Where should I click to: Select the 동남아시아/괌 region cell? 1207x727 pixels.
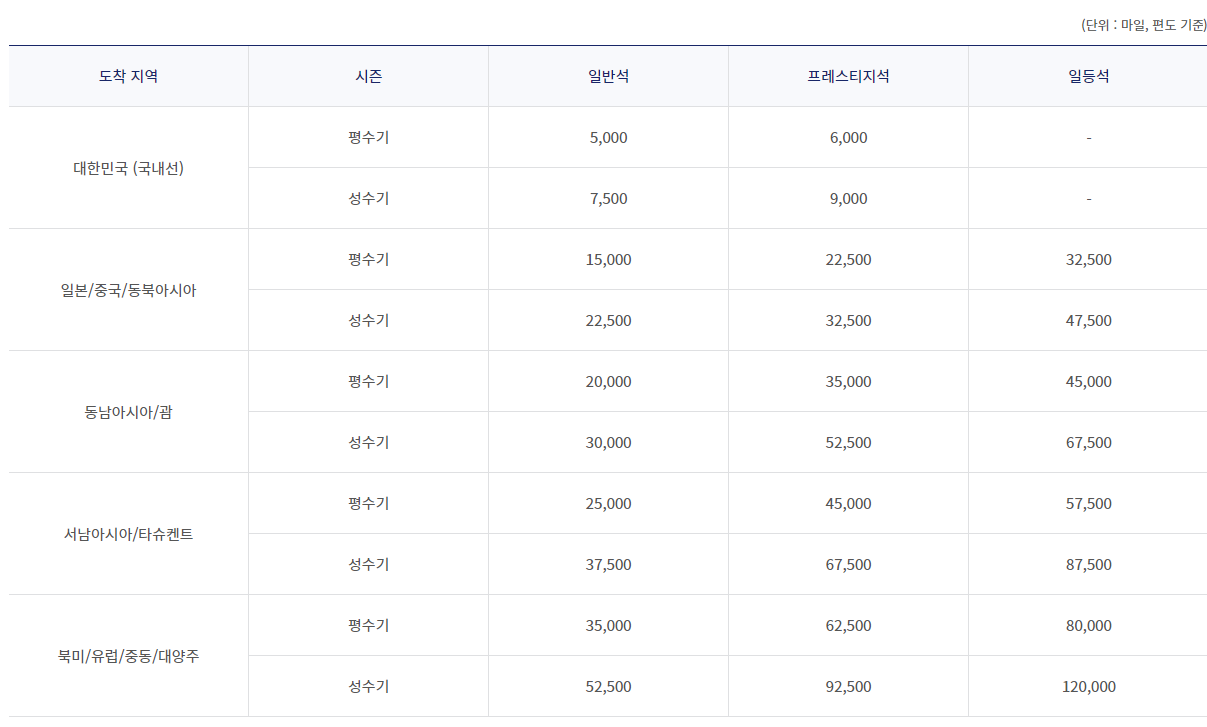point(128,412)
